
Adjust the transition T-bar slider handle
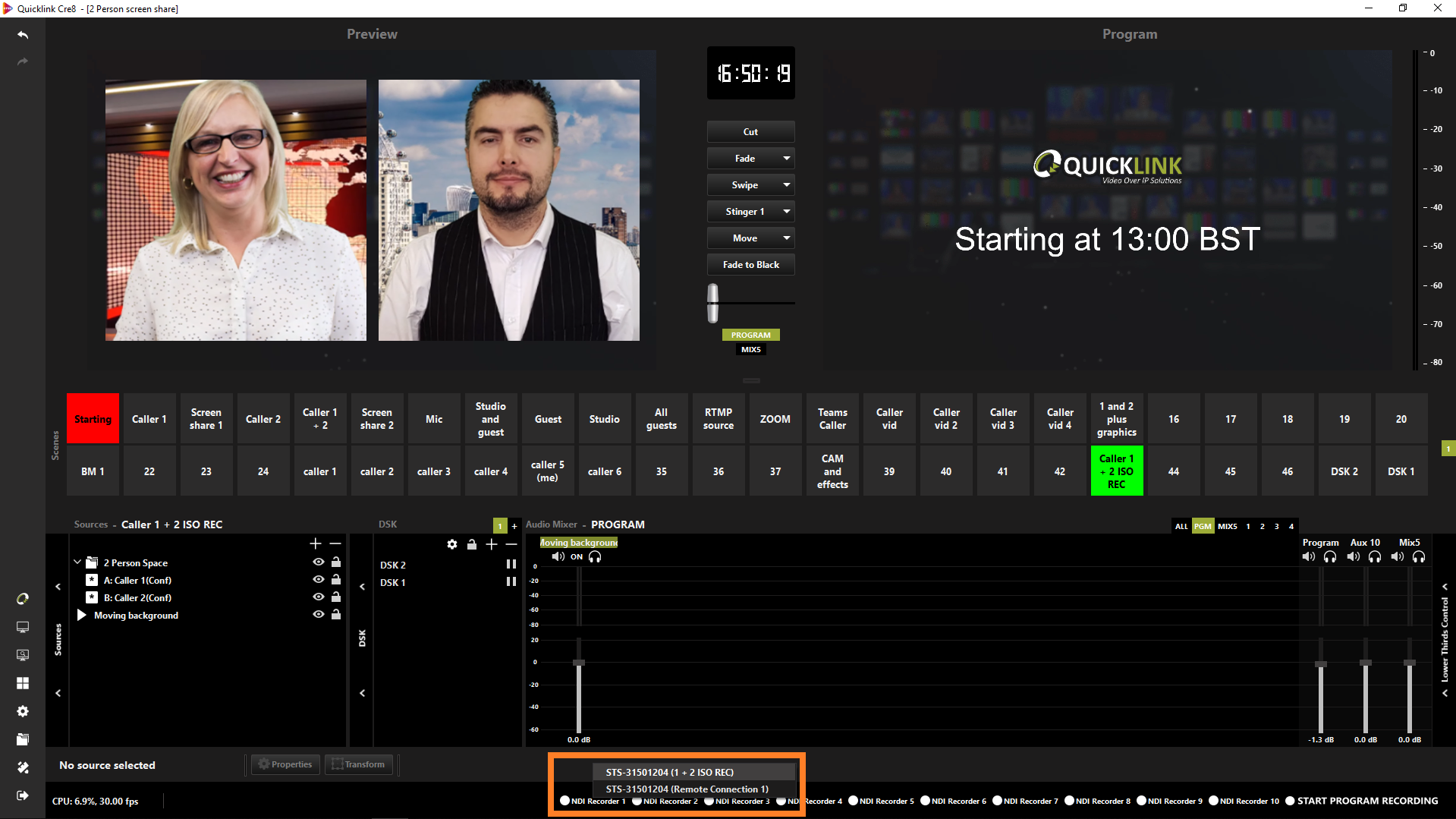pyautogui.click(x=713, y=303)
